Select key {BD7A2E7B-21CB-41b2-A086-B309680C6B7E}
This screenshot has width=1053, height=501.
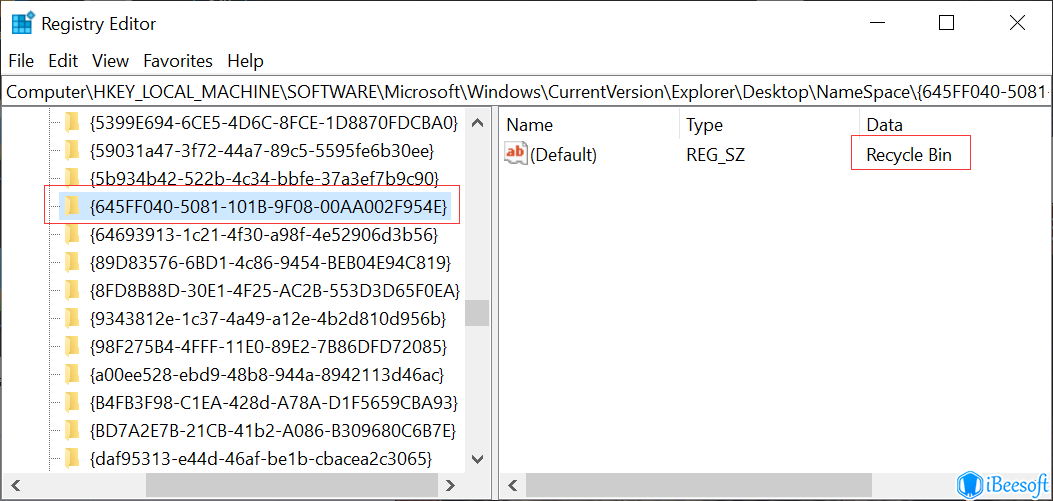[x=272, y=430]
